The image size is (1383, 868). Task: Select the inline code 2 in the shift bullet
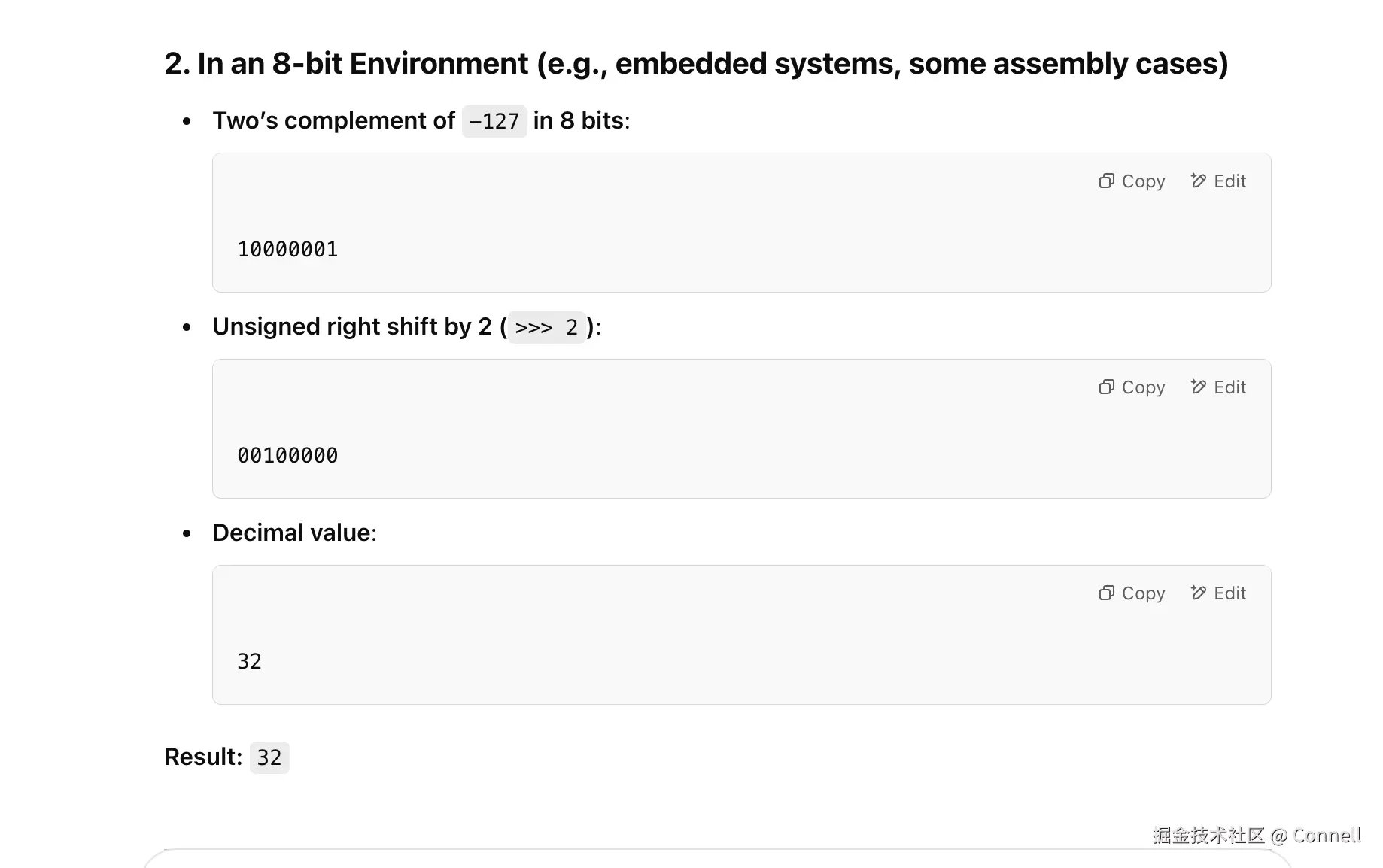(x=572, y=327)
